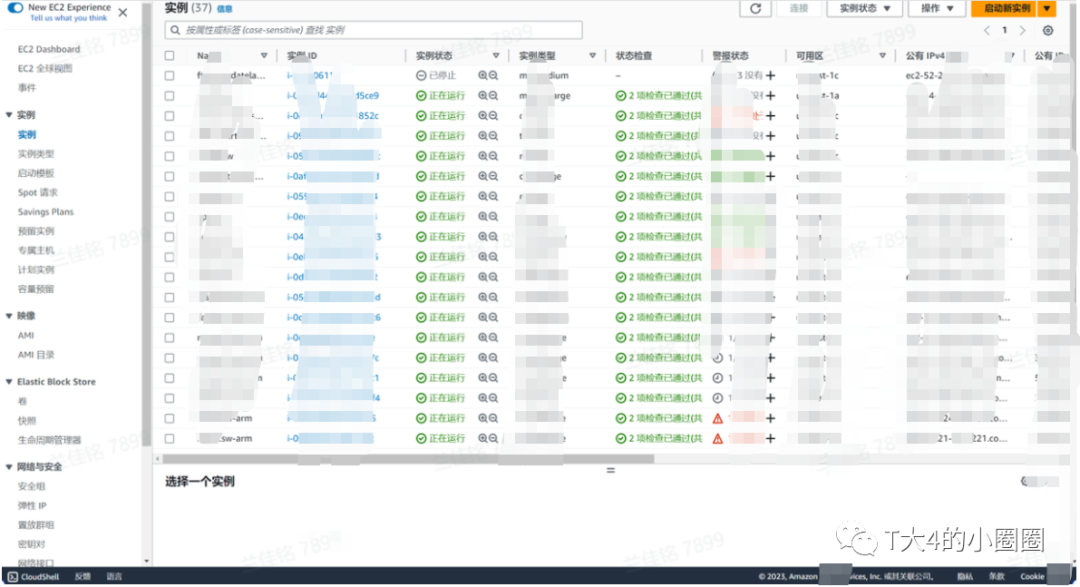Check the sw-arm instance row checkbox
The width and height of the screenshot is (1080, 587).
[x=169, y=438]
